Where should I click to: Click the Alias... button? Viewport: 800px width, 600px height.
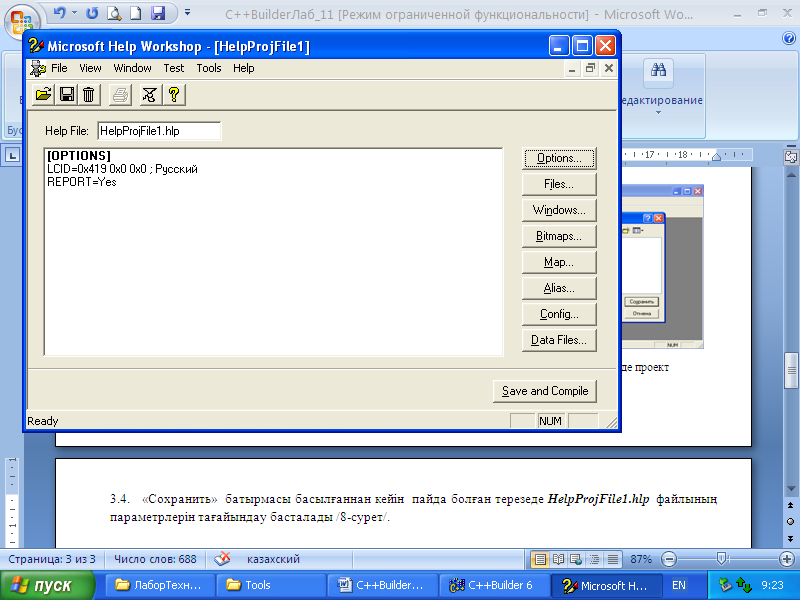tap(559, 288)
